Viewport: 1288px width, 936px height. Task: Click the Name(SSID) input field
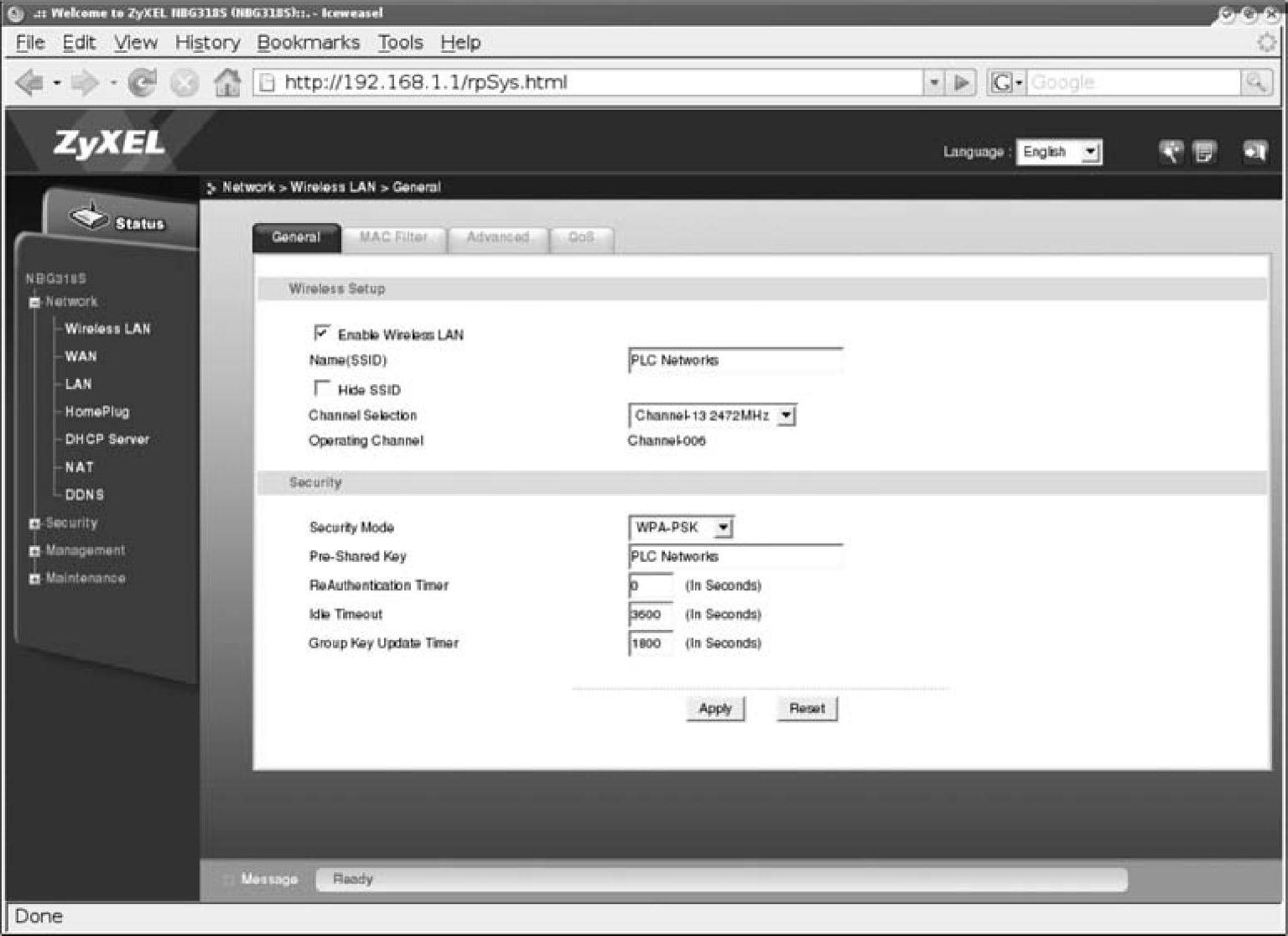click(x=735, y=361)
